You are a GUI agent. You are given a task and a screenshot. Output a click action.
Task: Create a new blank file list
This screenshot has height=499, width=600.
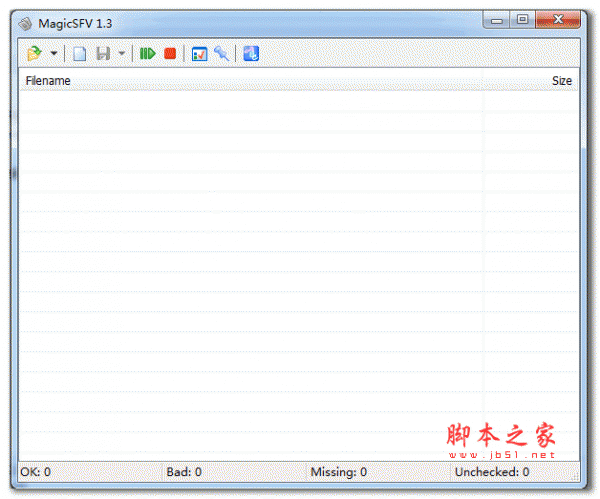click(80, 54)
